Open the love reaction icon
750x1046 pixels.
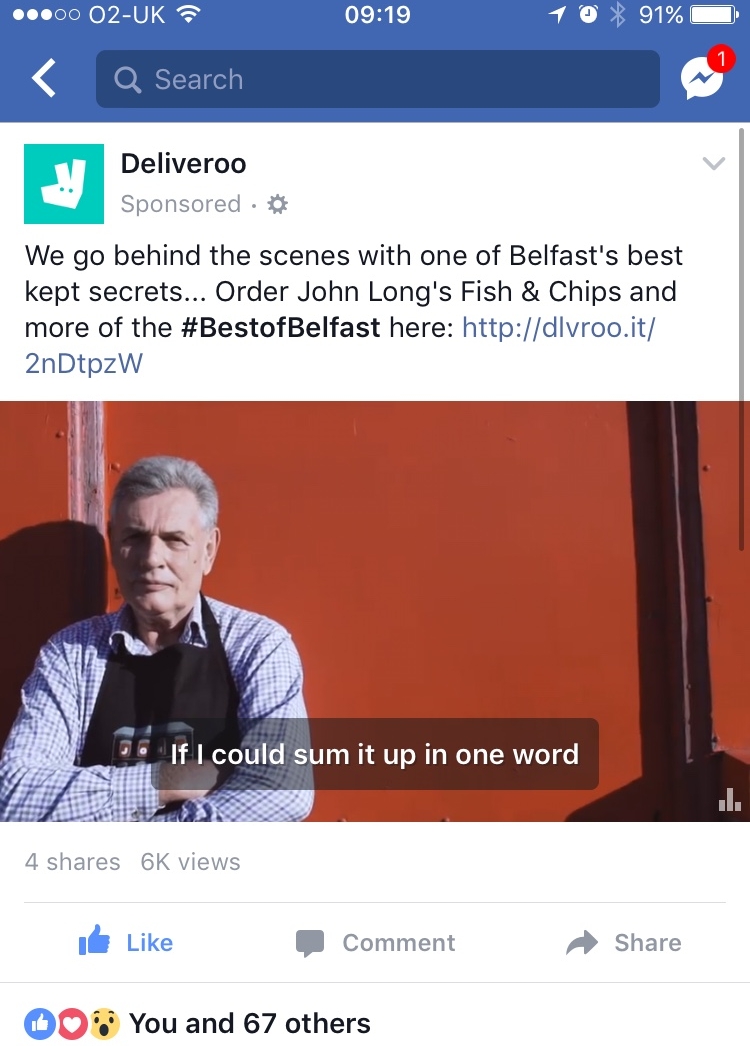tap(73, 1024)
